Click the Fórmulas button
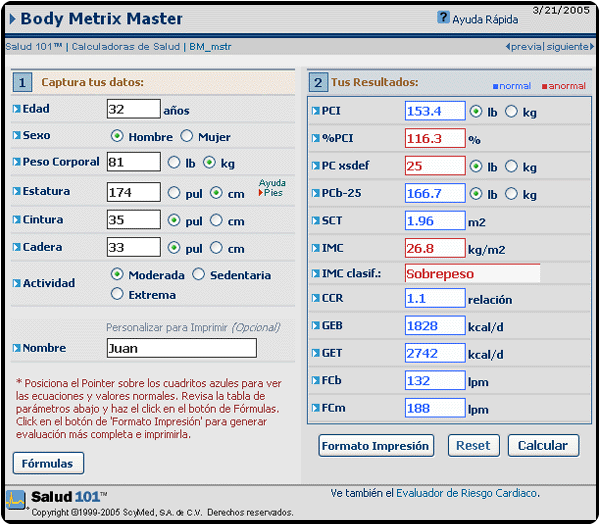This screenshot has width=600, height=525. (48, 463)
